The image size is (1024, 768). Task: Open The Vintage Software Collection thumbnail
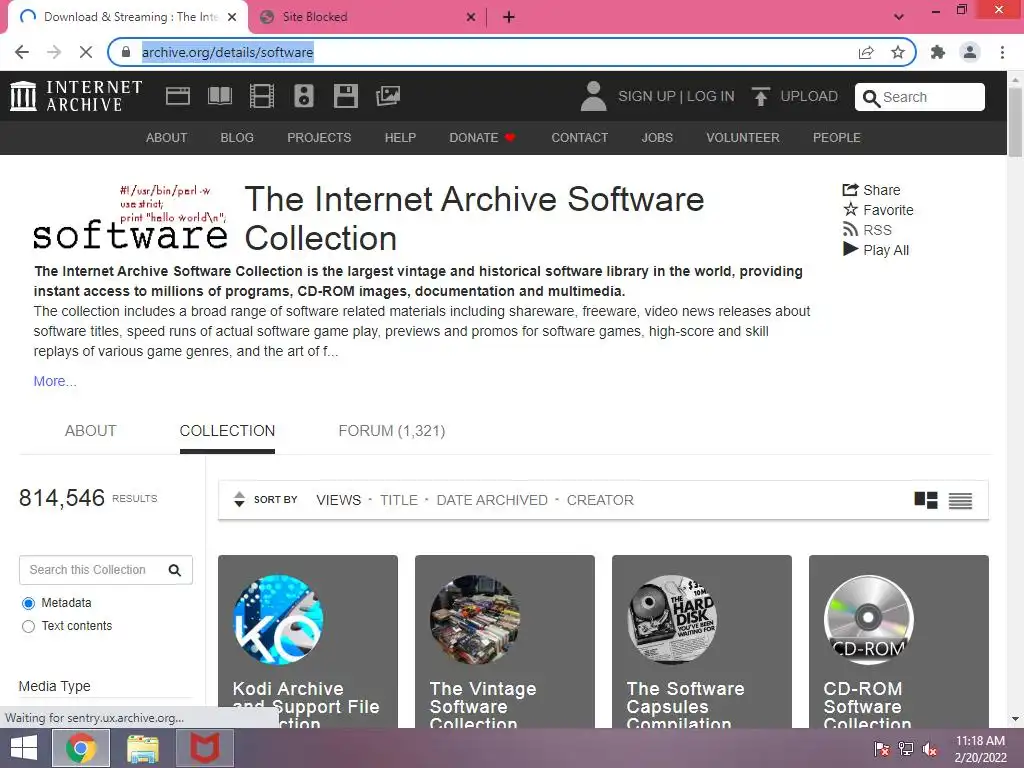point(475,620)
